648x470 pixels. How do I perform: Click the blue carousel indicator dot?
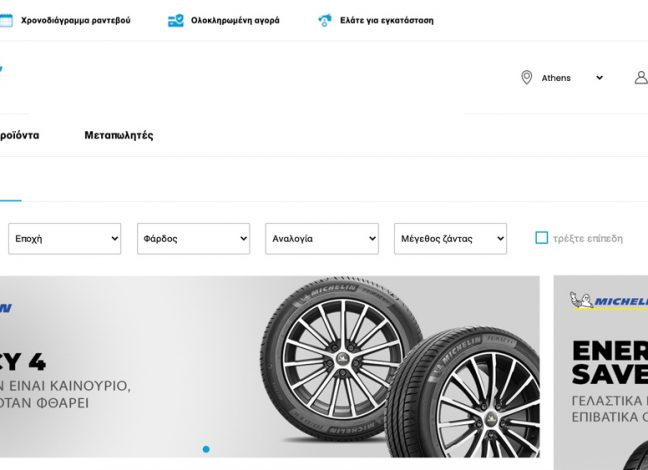(206, 449)
